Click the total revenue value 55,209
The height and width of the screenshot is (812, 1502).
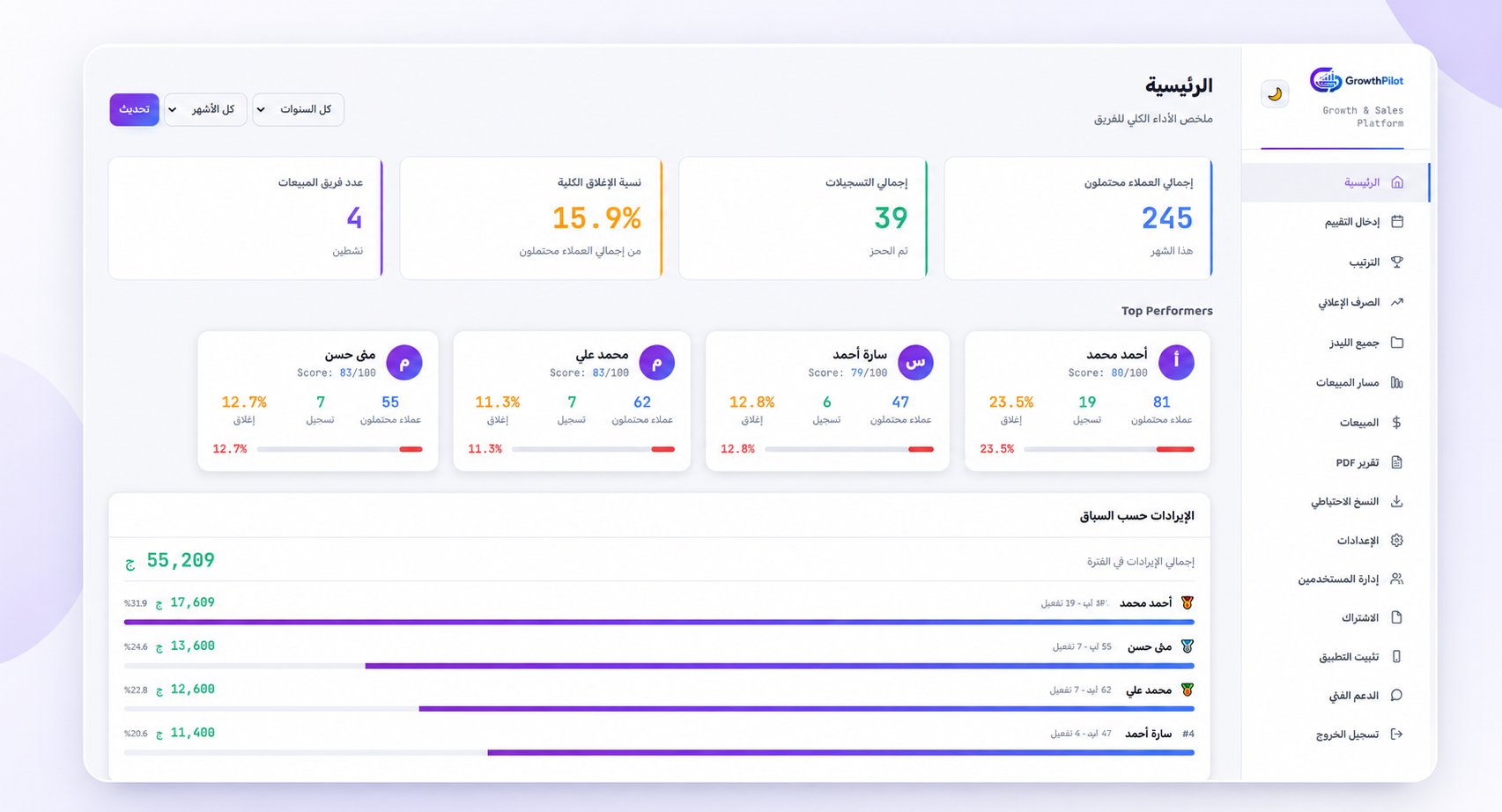point(180,560)
